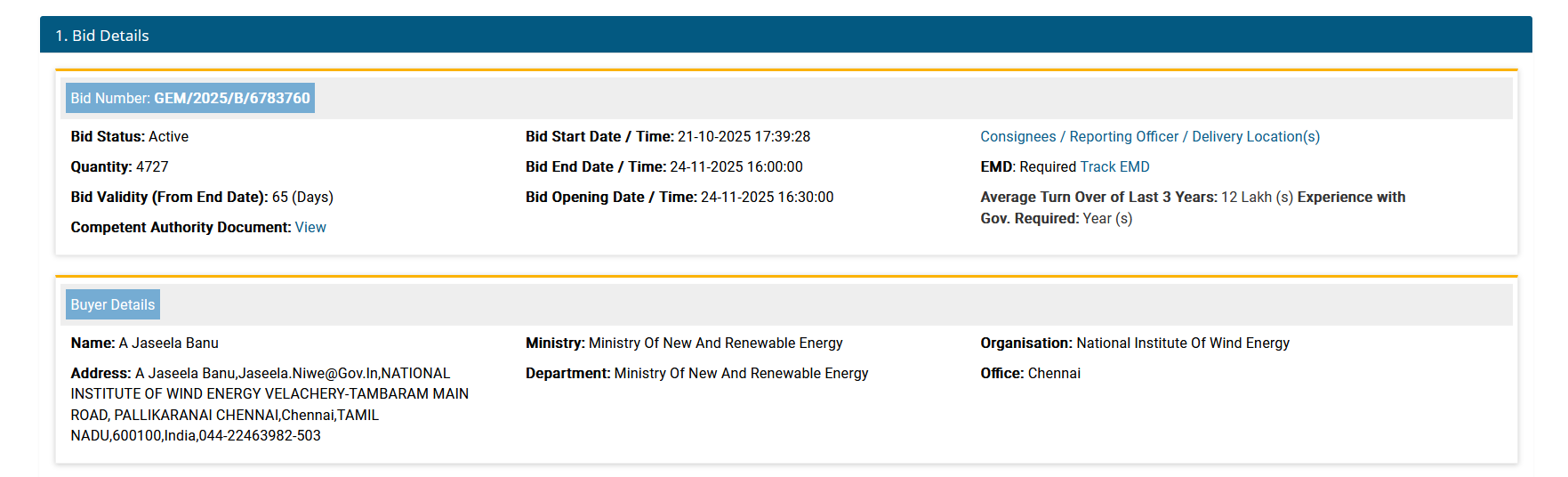
Task: Open Consignees / Reporting Officer / Delivery Location(s) link
Action: 1149,136
